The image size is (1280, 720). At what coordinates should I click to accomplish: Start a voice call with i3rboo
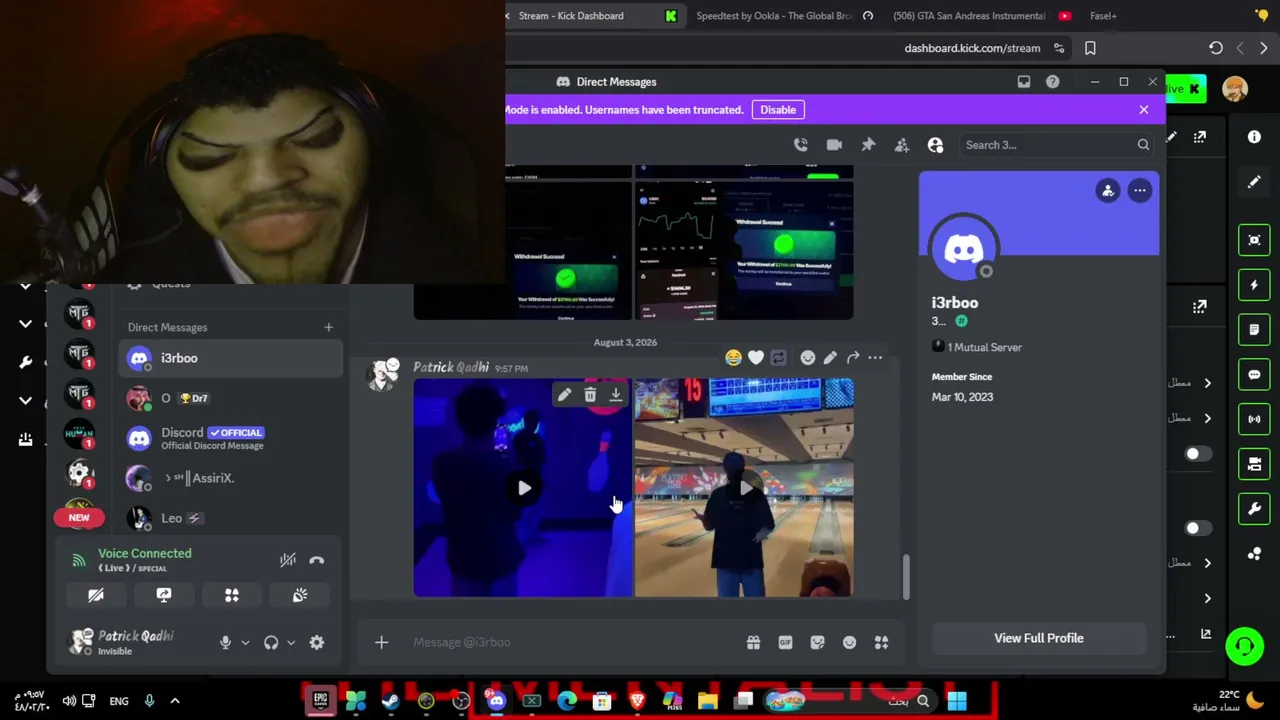coord(801,145)
